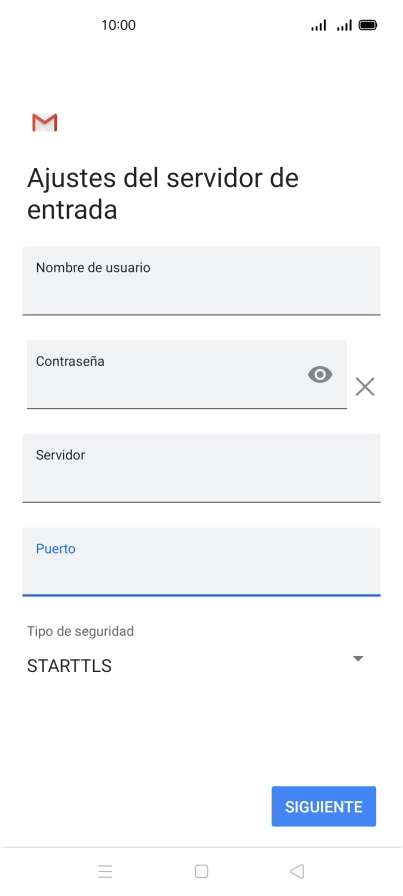Show password with the eye icon
Image resolution: width=403 pixels, height=896 pixels.
[320, 375]
